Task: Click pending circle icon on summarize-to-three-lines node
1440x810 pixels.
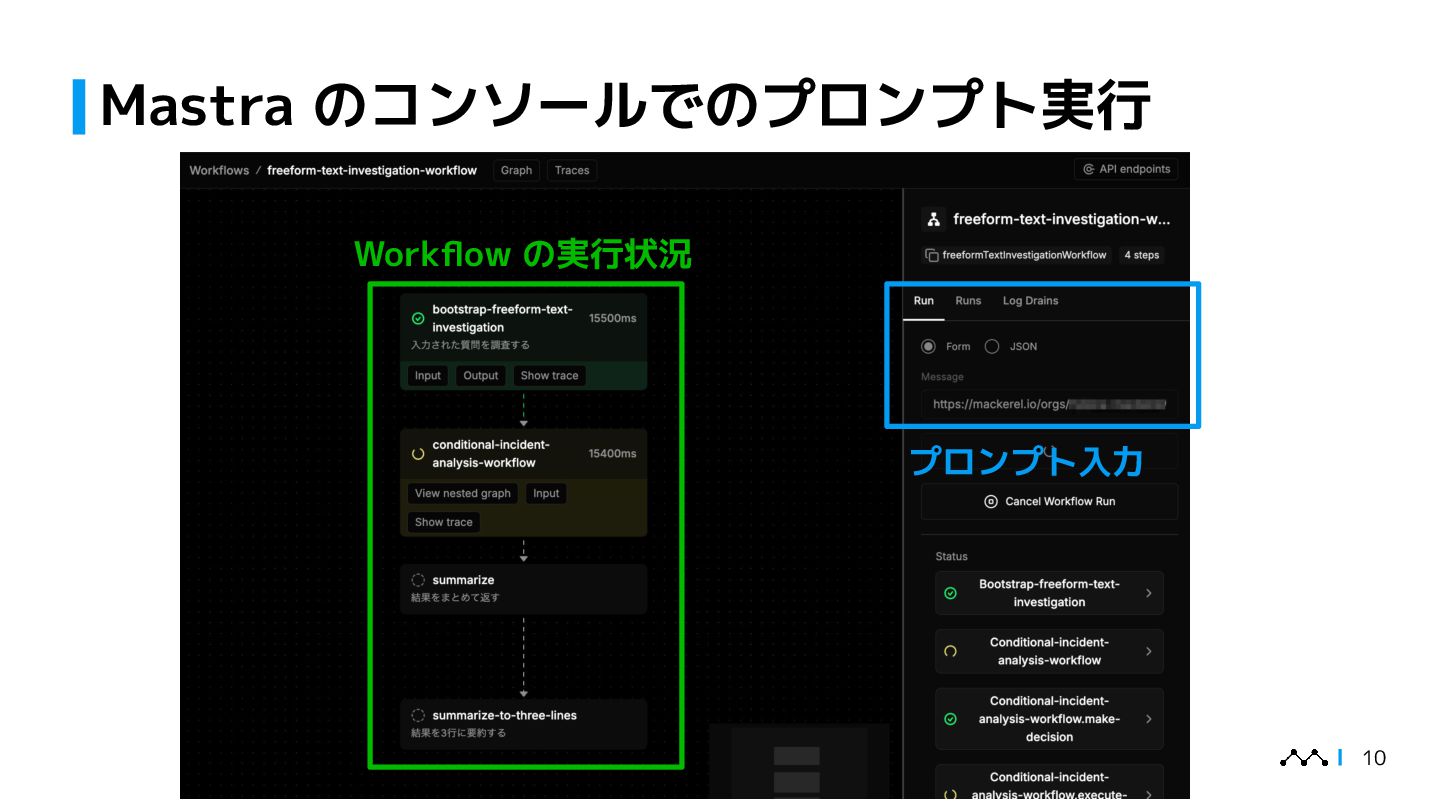Action: (x=418, y=716)
